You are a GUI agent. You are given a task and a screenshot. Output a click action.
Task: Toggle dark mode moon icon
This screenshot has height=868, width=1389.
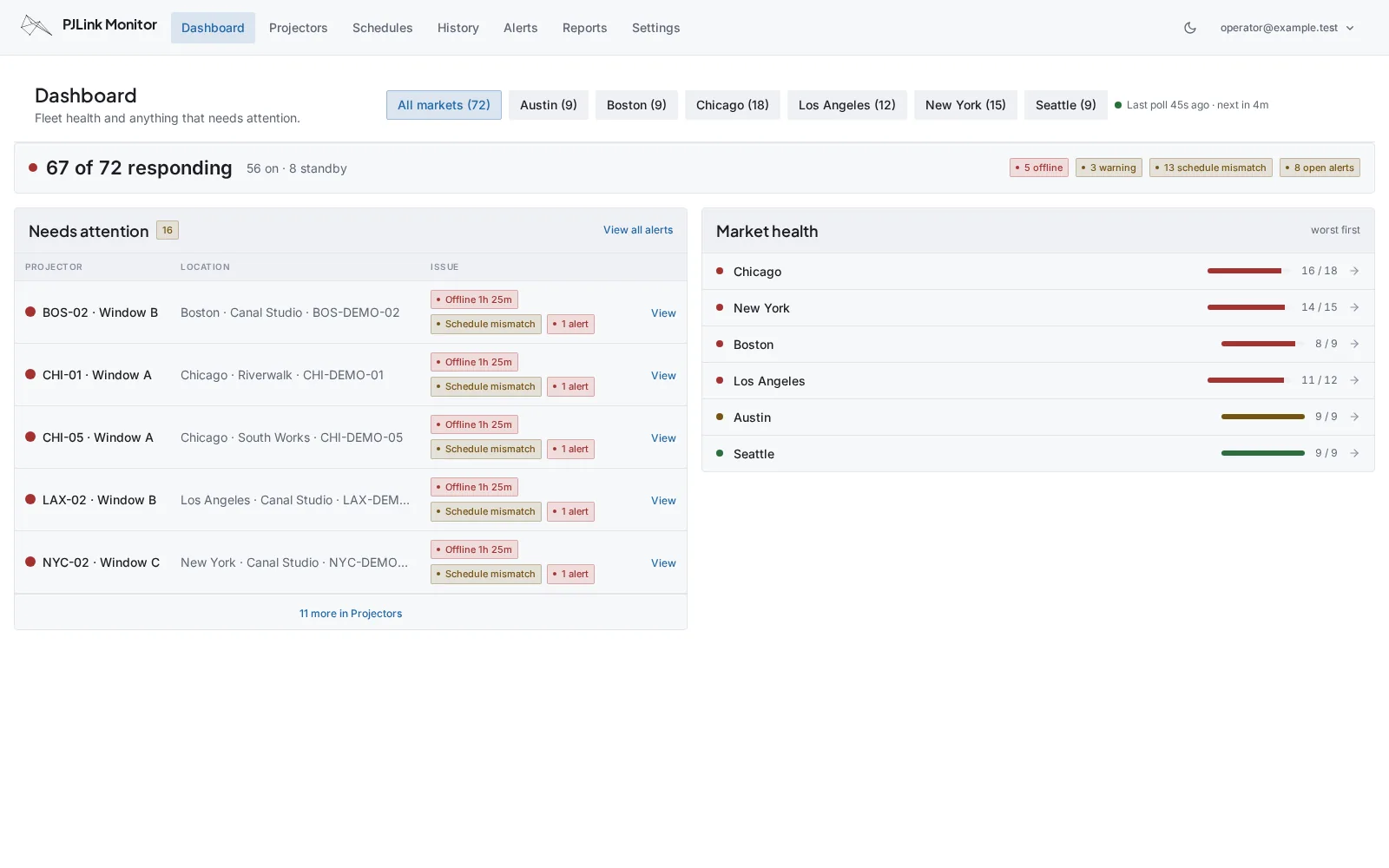(1190, 28)
